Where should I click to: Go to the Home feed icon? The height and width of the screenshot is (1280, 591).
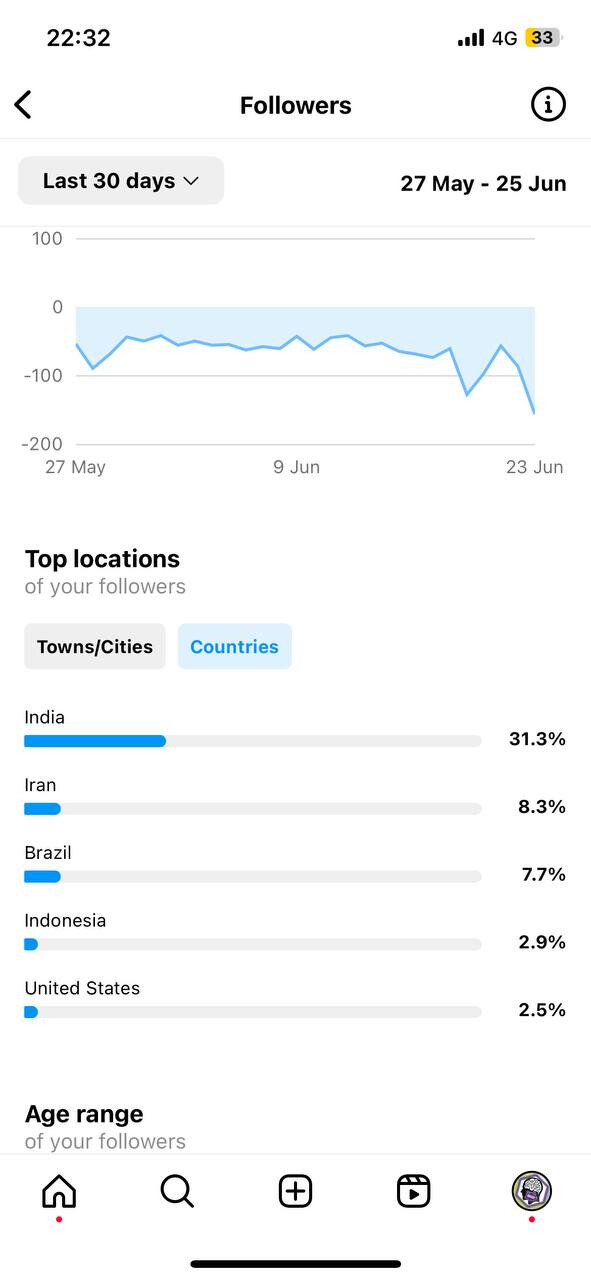pyautogui.click(x=59, y=1191)
